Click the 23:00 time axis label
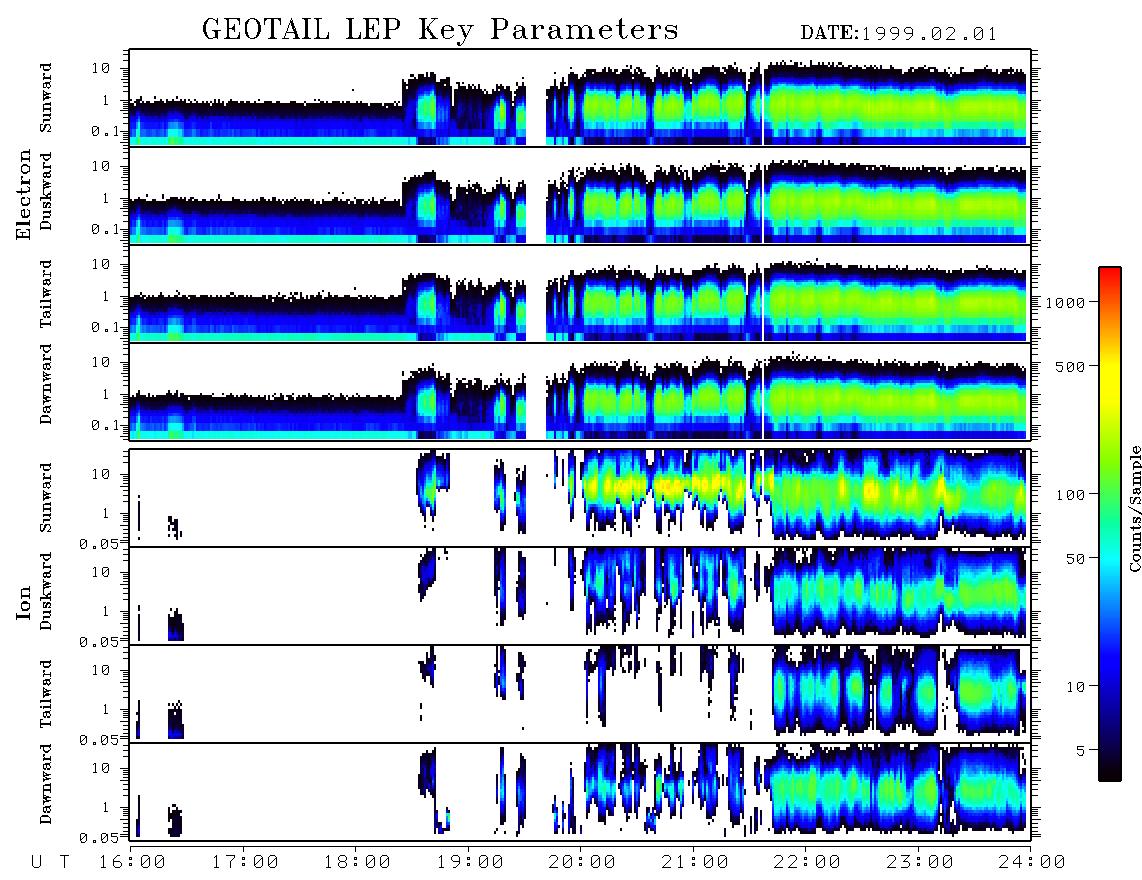This screenshot has width=1142, height=880. click(x=920, y=862)
